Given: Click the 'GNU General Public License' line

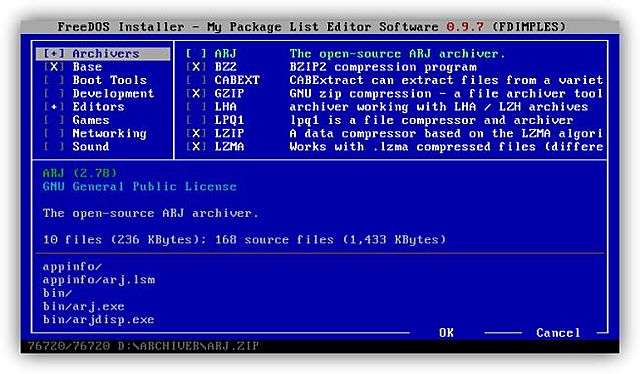Looking at the screenshot, I should click(x=140, y=187).
